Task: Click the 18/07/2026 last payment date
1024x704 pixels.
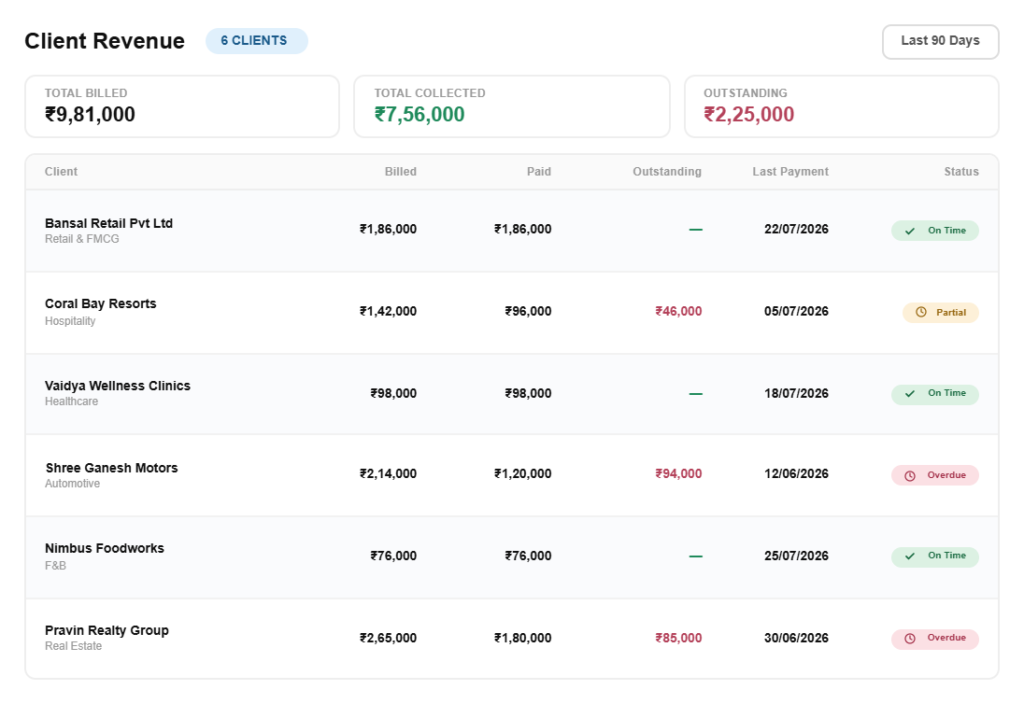Action: 796,394
